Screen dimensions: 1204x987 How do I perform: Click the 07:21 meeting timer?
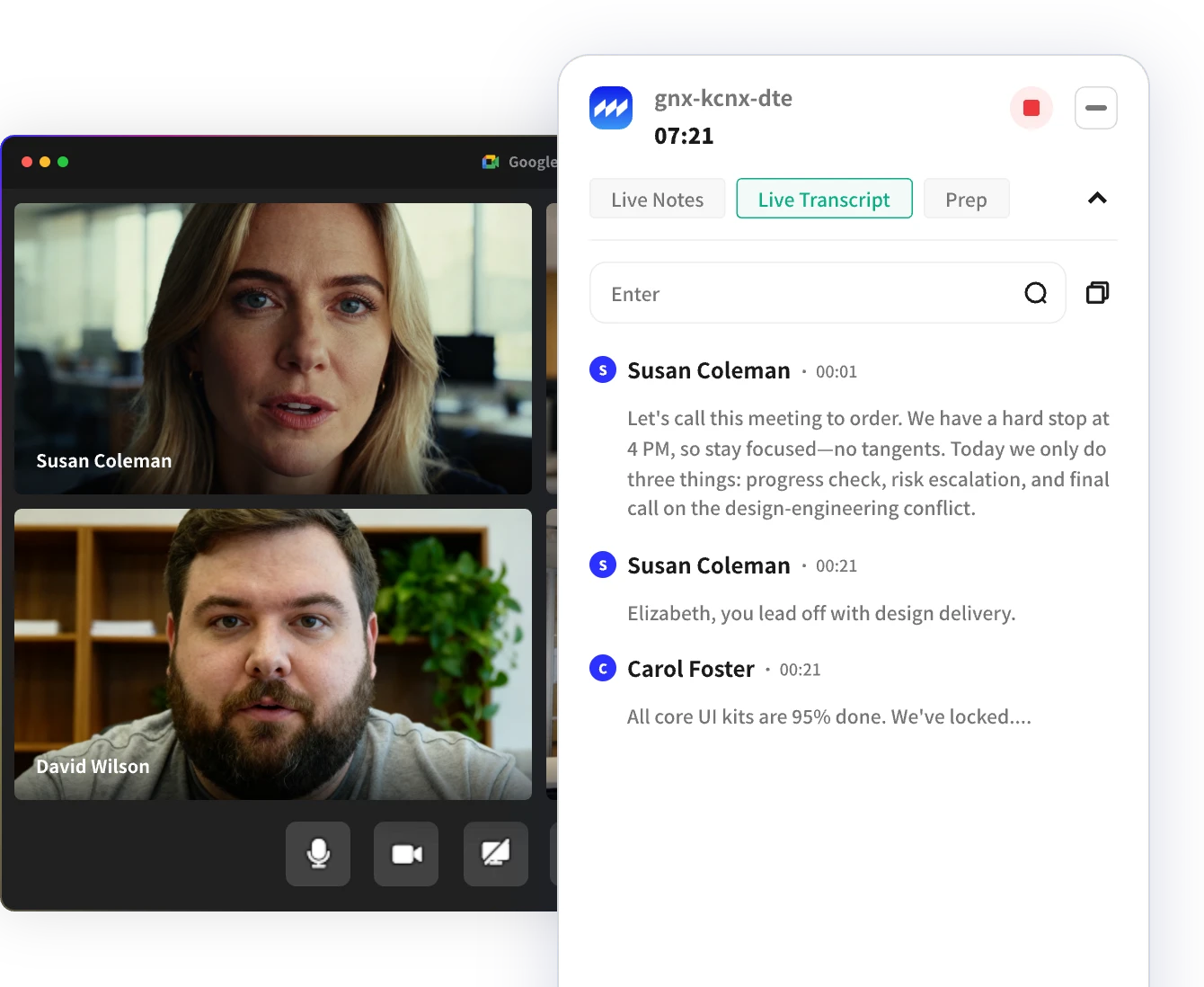684,136
